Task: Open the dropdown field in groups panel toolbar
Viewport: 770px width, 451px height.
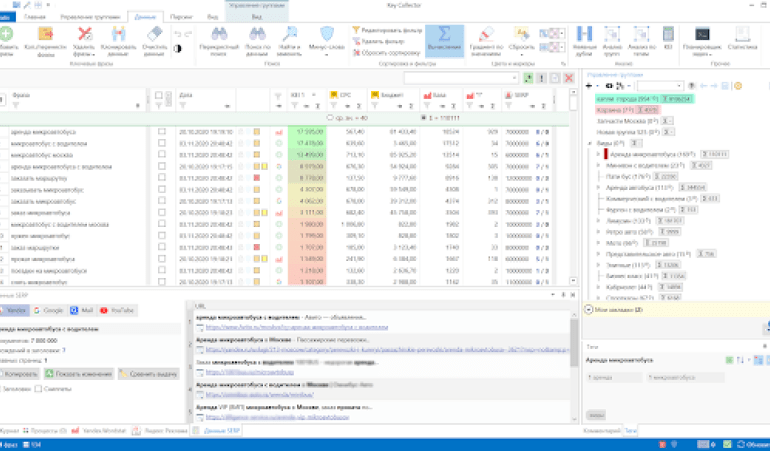Action: (x=660, y=86)
